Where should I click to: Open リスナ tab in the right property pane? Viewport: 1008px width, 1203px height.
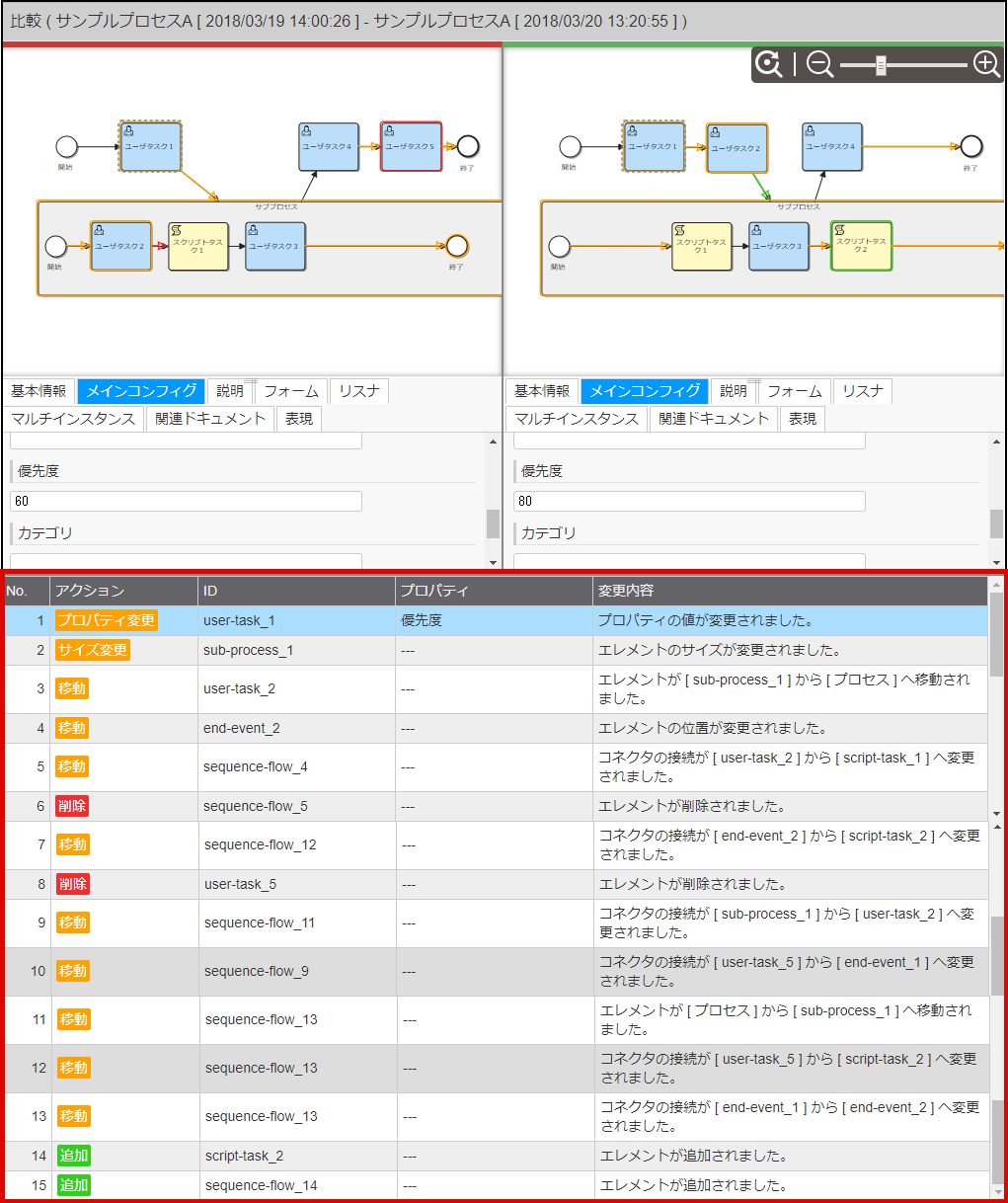(x=863, y=391)
